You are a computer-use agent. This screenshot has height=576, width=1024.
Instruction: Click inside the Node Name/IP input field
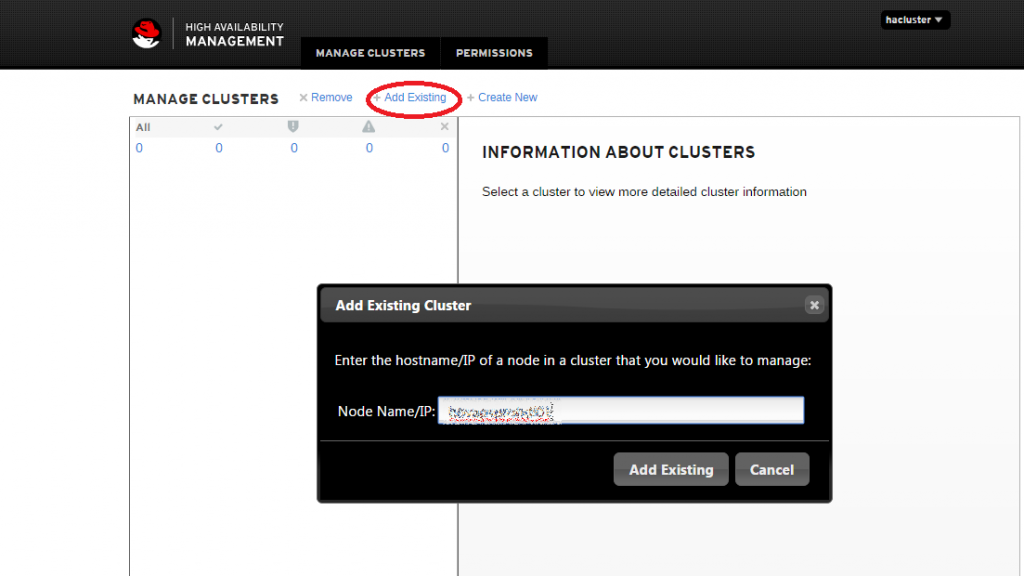click(620, 410)
